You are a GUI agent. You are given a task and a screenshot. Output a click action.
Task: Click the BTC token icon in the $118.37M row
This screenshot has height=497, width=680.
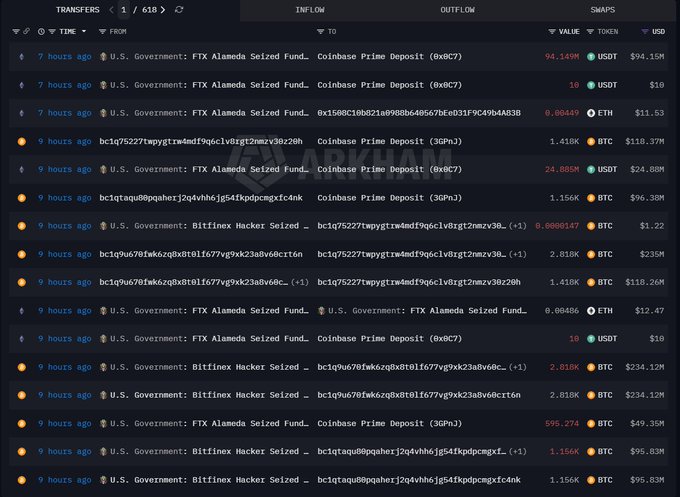591,141
